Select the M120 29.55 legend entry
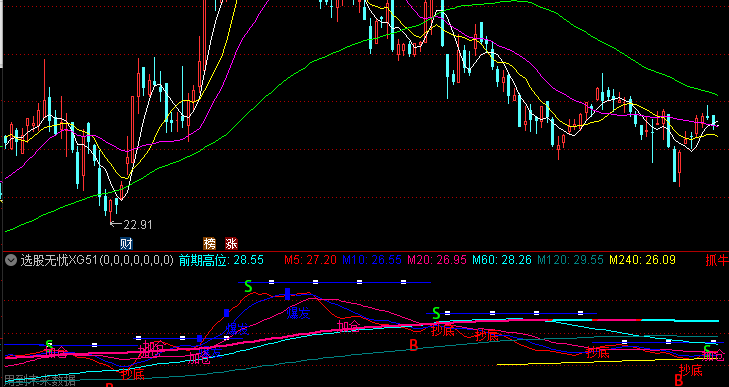Image resolution: width=729 pixels, height=387 pixels. tap(570, 260)
